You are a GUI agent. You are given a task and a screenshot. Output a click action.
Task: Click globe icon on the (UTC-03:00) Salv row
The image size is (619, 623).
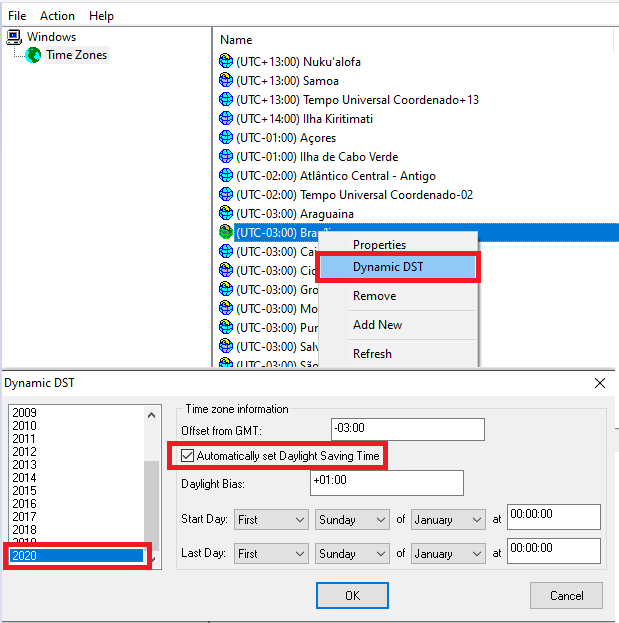[x=226, y=346]
